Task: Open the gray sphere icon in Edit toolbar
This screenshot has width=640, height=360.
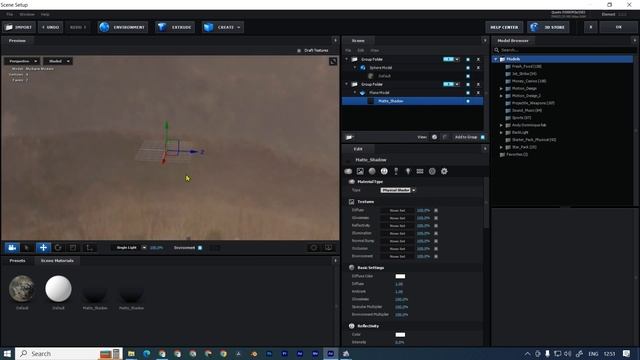Action: [x=372, y=171]
